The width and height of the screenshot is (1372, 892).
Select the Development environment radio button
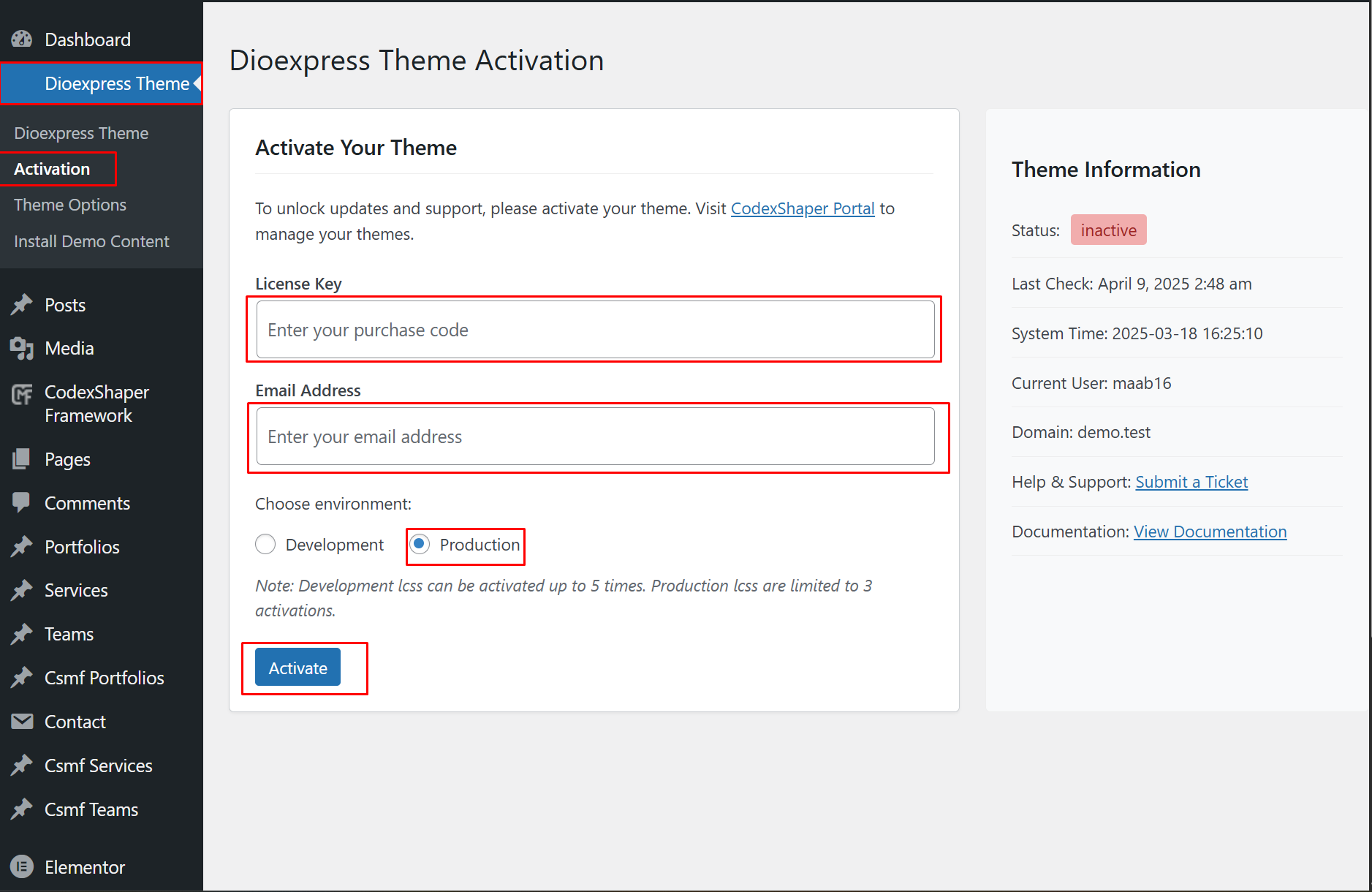(265, 545)
